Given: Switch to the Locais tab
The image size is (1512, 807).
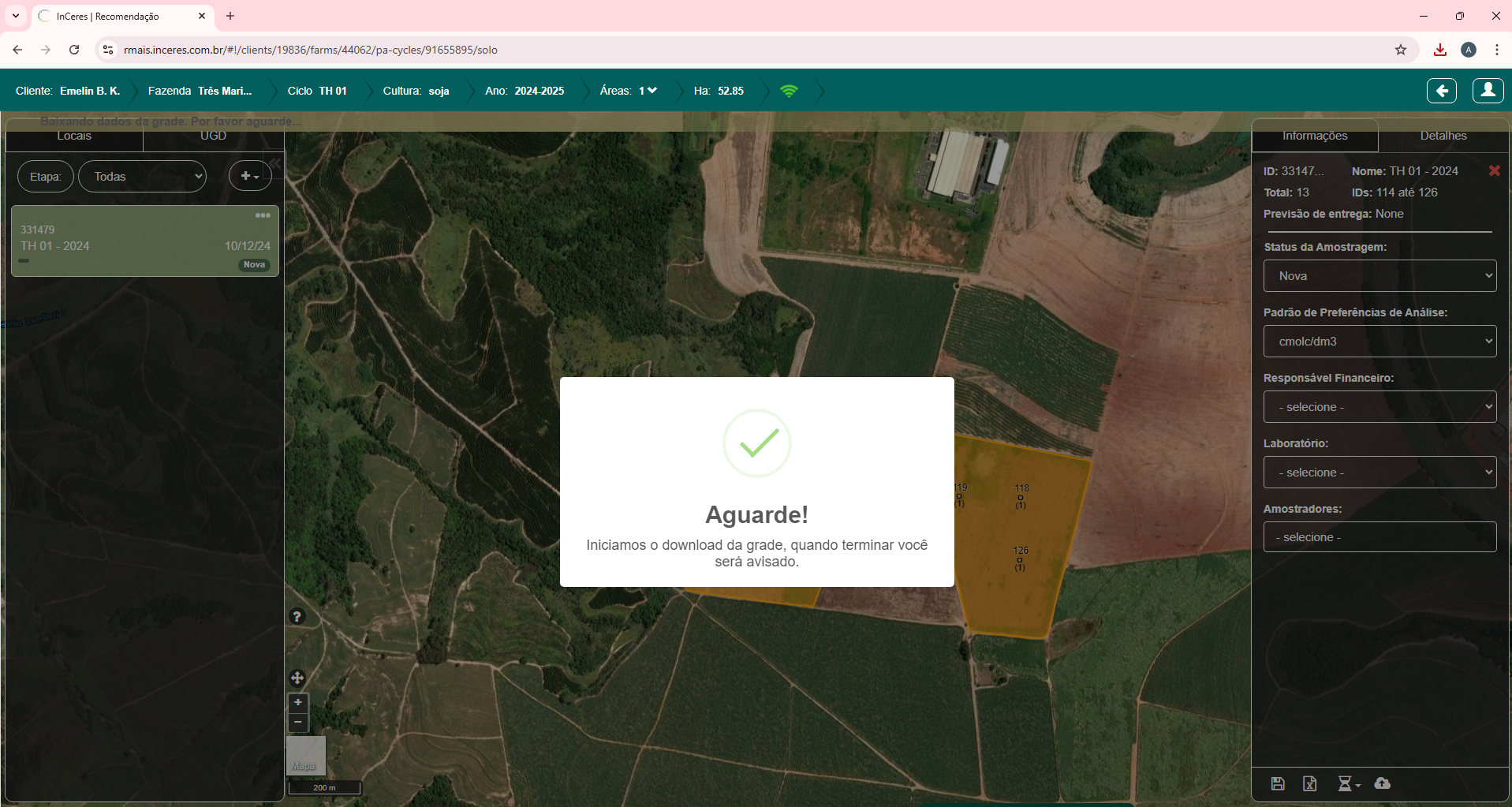Looking at the screenshot, I should pos(74,136).
